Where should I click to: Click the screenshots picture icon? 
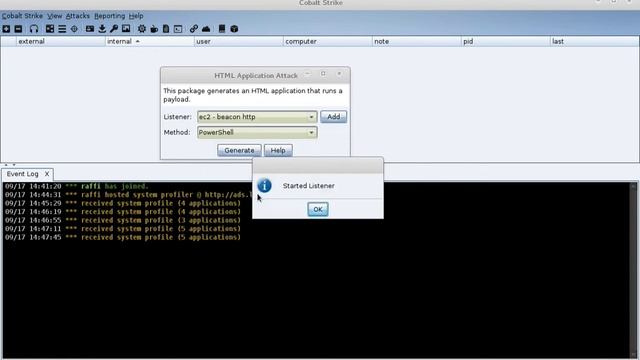click(x=126, y=29)
